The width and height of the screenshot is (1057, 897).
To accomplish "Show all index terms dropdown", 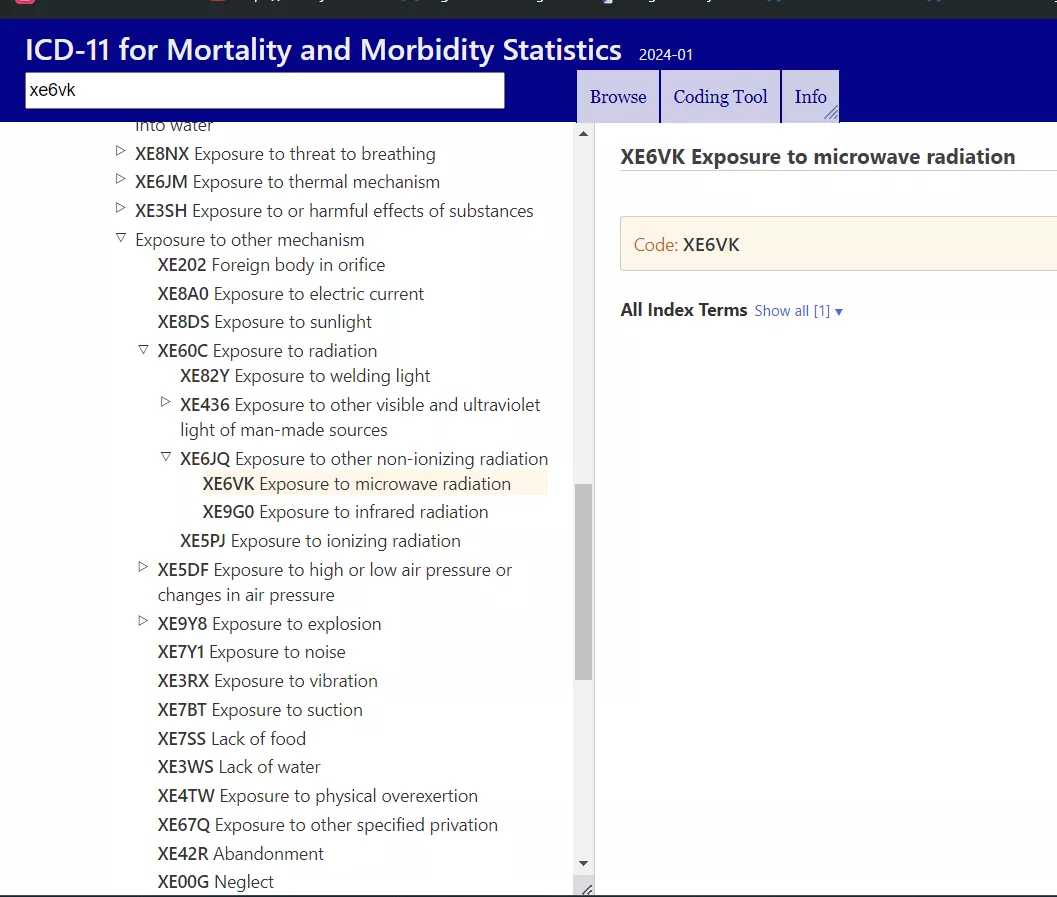I will [798, 311].
